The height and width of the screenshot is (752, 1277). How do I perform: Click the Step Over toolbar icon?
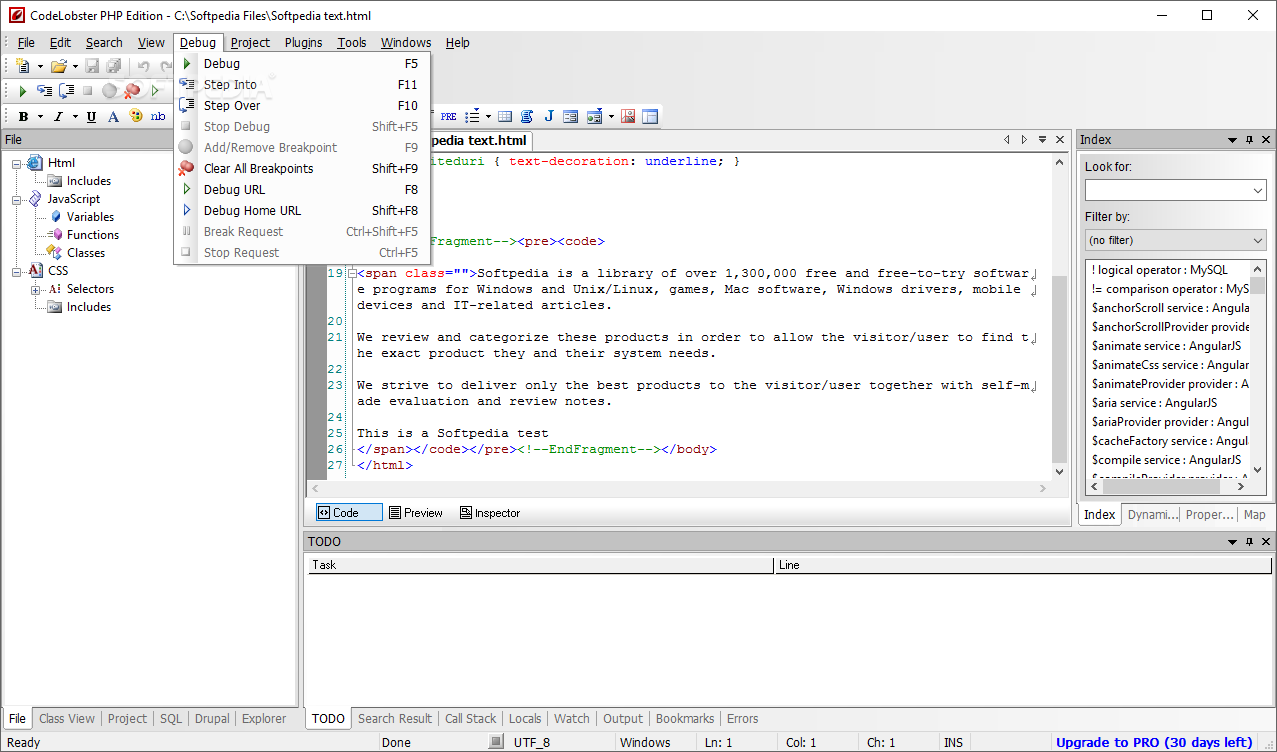click(66, 91)
